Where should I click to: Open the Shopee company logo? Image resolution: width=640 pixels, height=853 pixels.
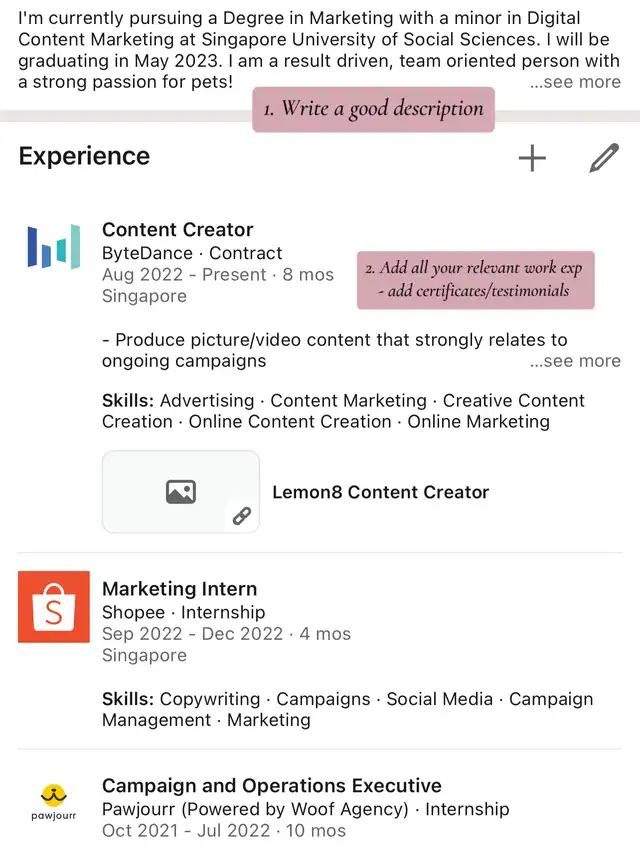[x=54, y=607]
